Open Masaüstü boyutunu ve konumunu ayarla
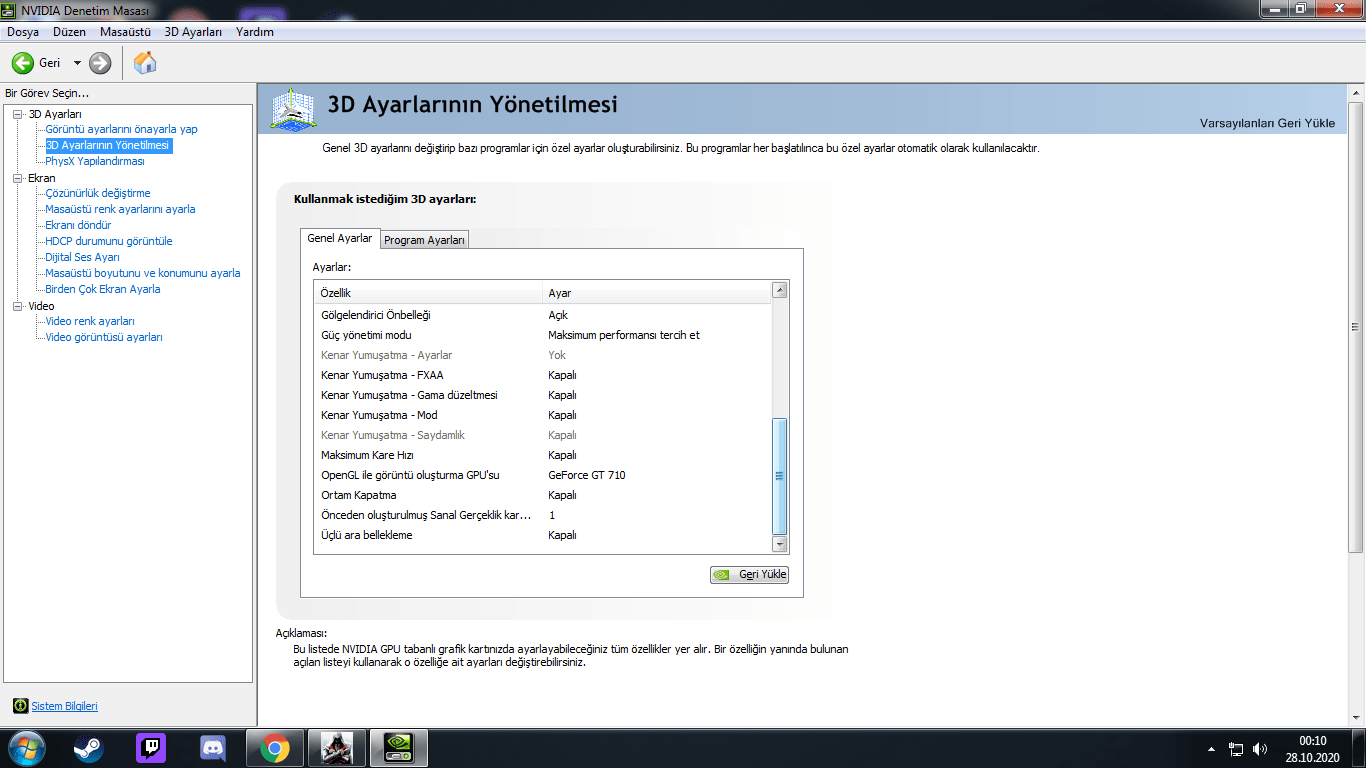The height and width of the screenshot is (768, 1366). 143,273
